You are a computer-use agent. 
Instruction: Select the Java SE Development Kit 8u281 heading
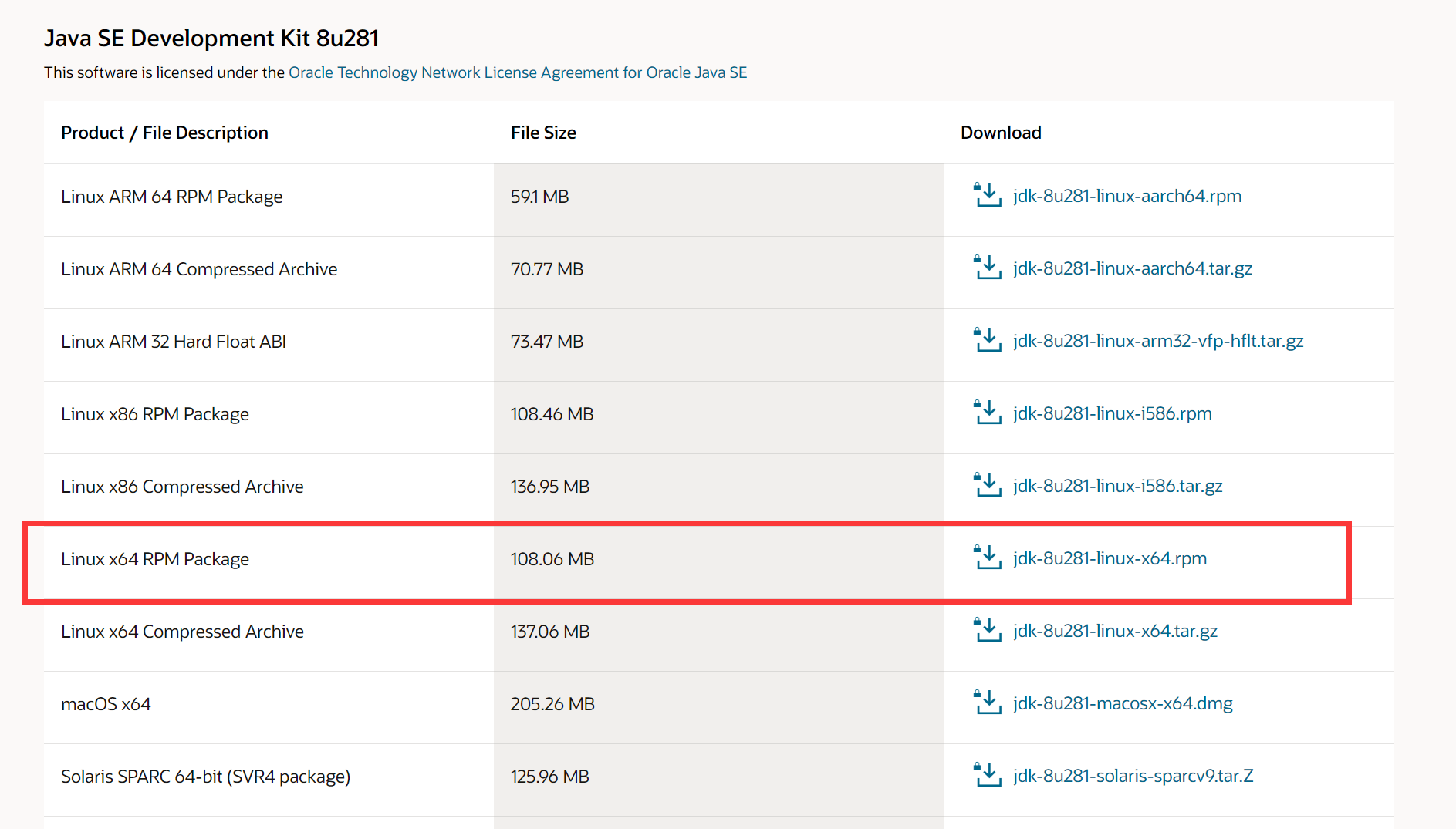coord(211,38)
